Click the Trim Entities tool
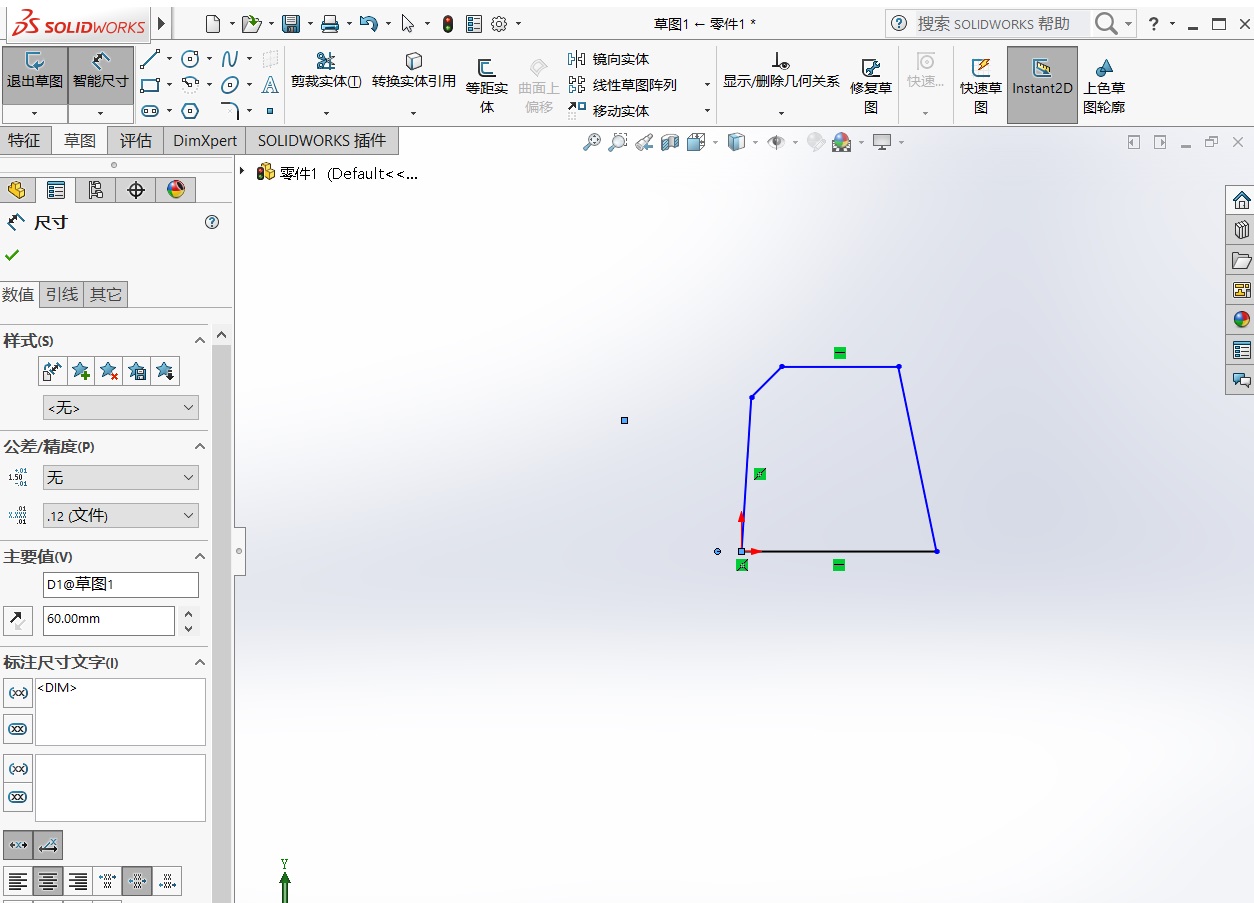1254x903 pixels. click(326, 71)
